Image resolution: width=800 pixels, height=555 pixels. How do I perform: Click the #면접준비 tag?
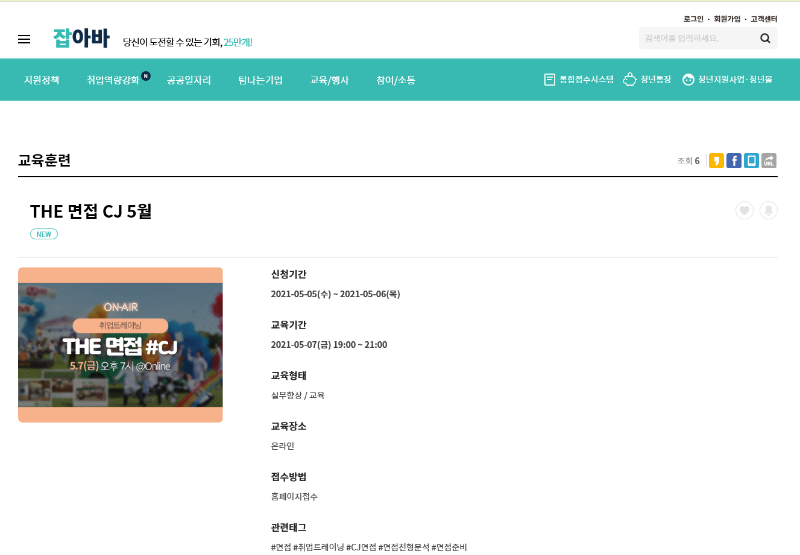click(x=449, y=547)
